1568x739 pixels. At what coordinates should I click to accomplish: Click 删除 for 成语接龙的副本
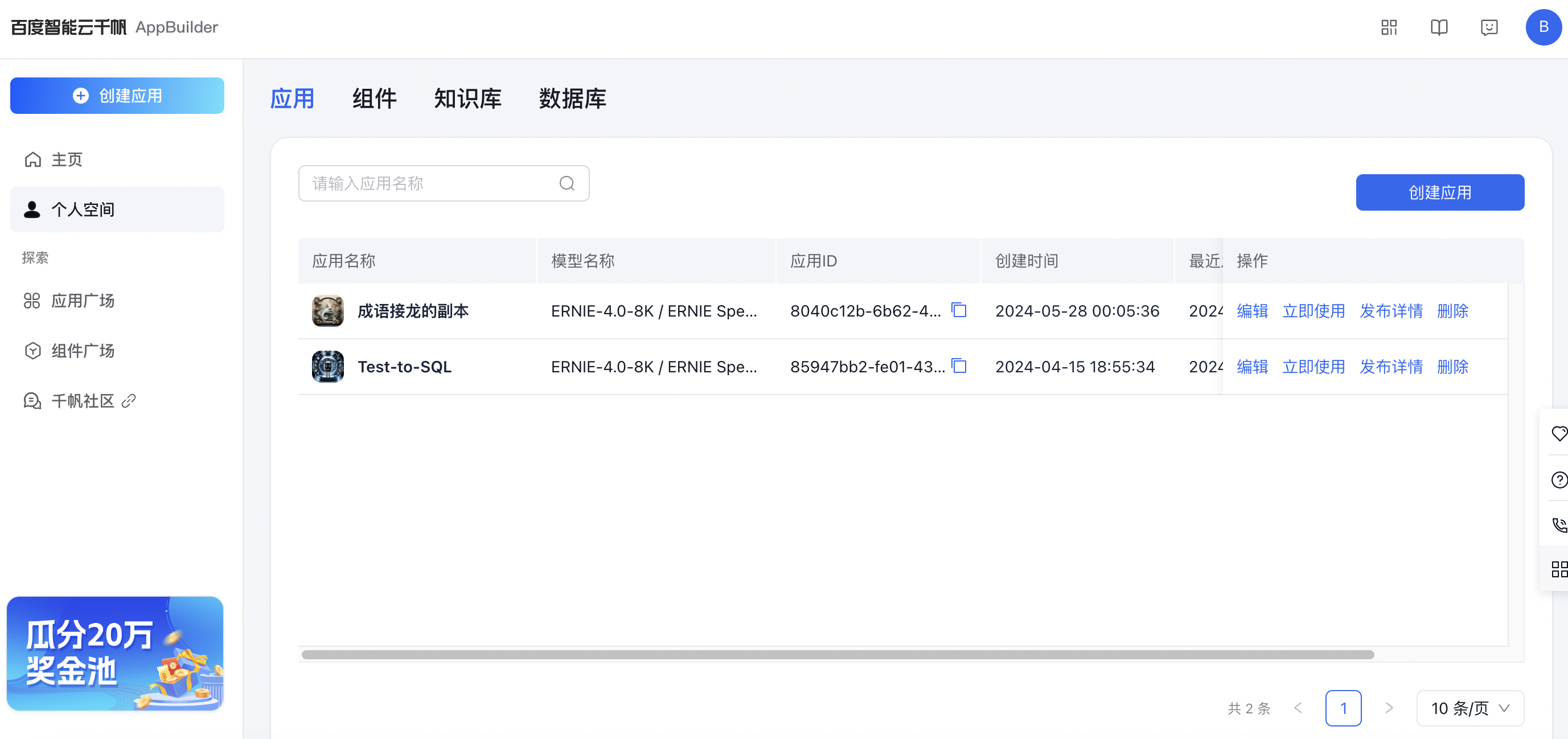coord(1452,311)
